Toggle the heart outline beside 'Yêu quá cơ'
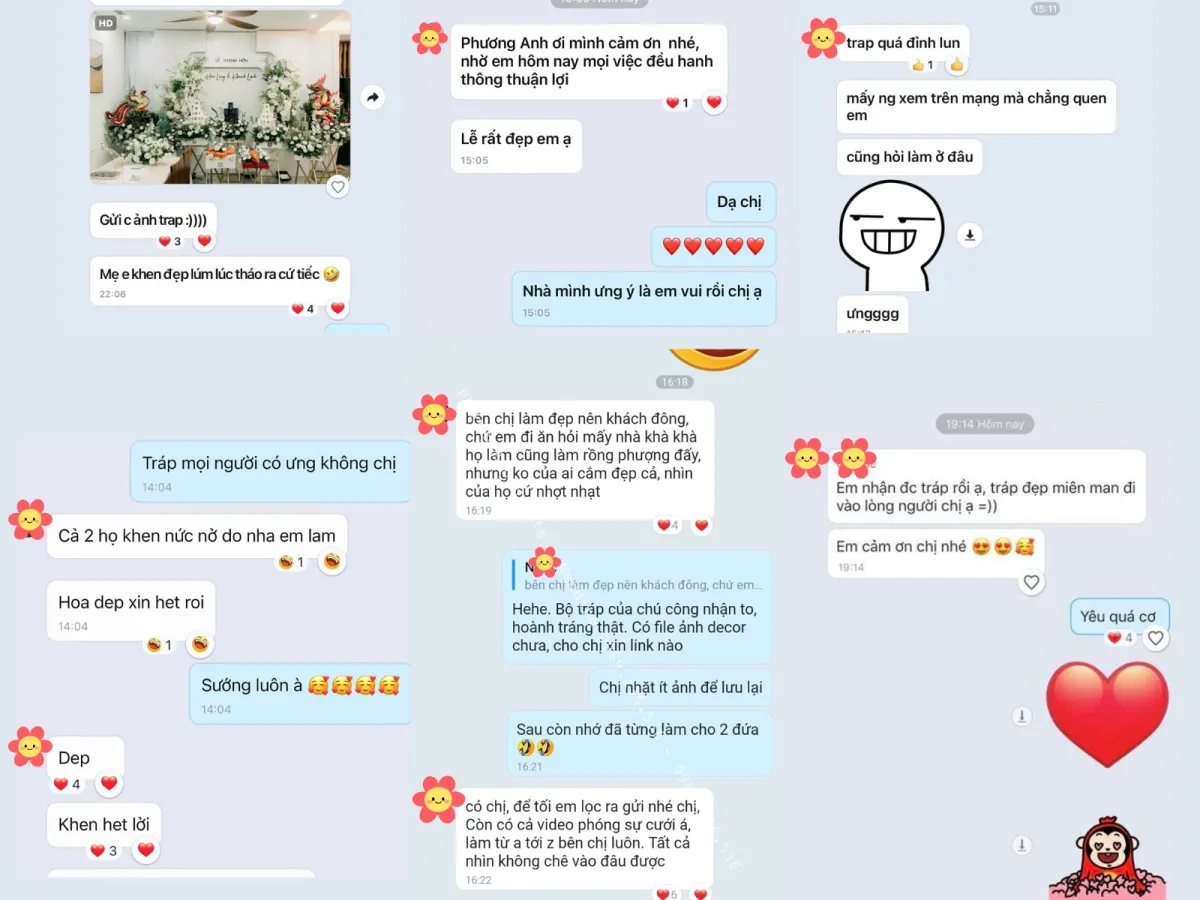 point(1156,638)
